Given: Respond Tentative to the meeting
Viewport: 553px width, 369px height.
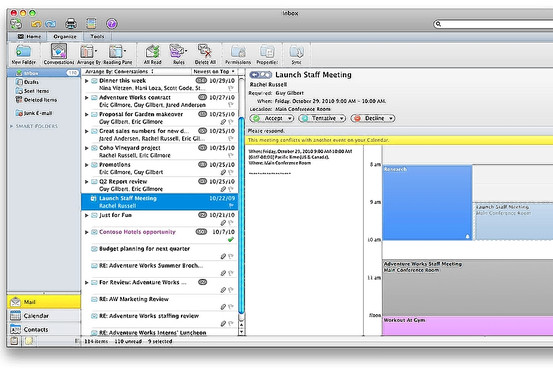Looking at the screenshot, I should 322,118.
